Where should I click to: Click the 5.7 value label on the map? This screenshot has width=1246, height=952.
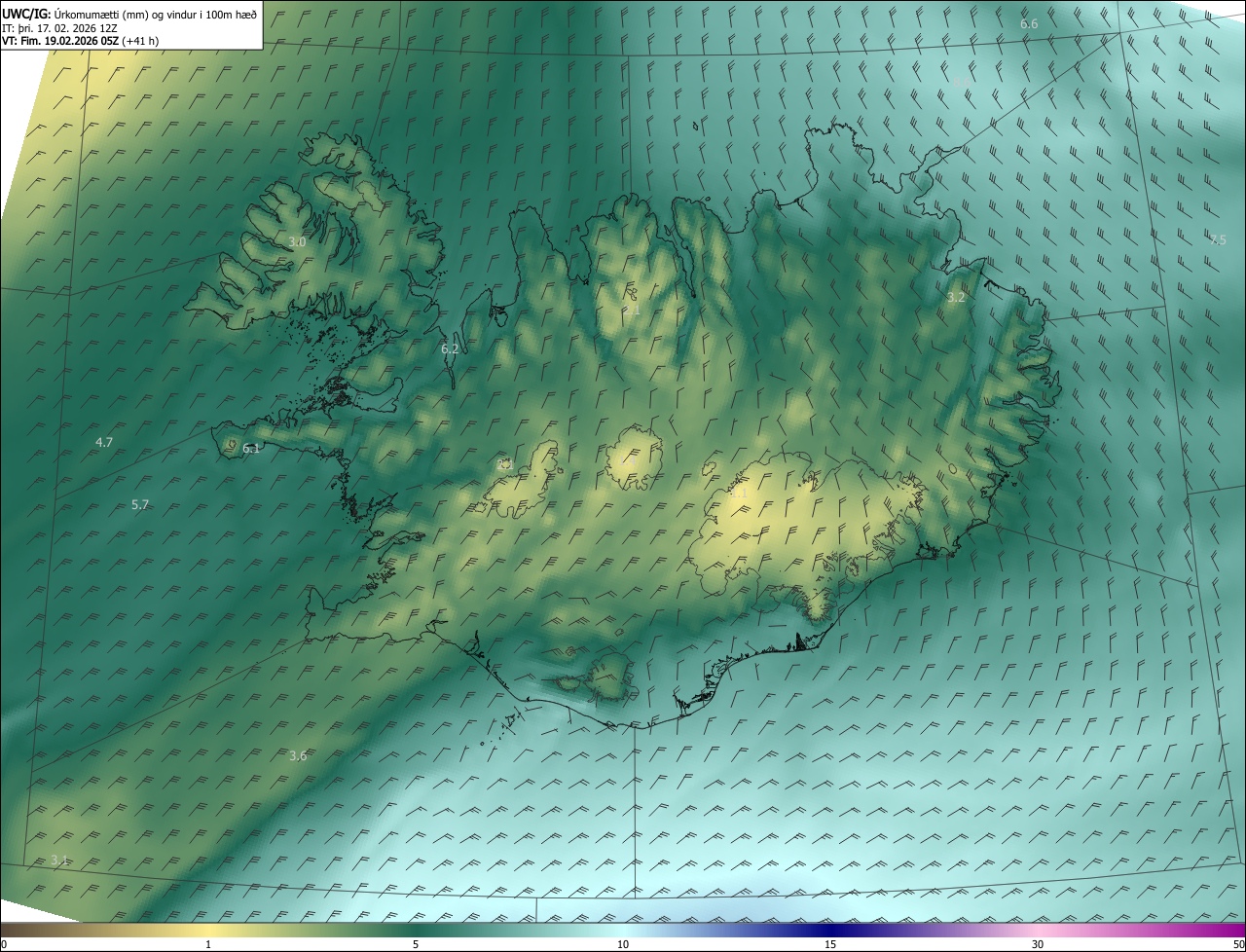(x=140, y=504)
